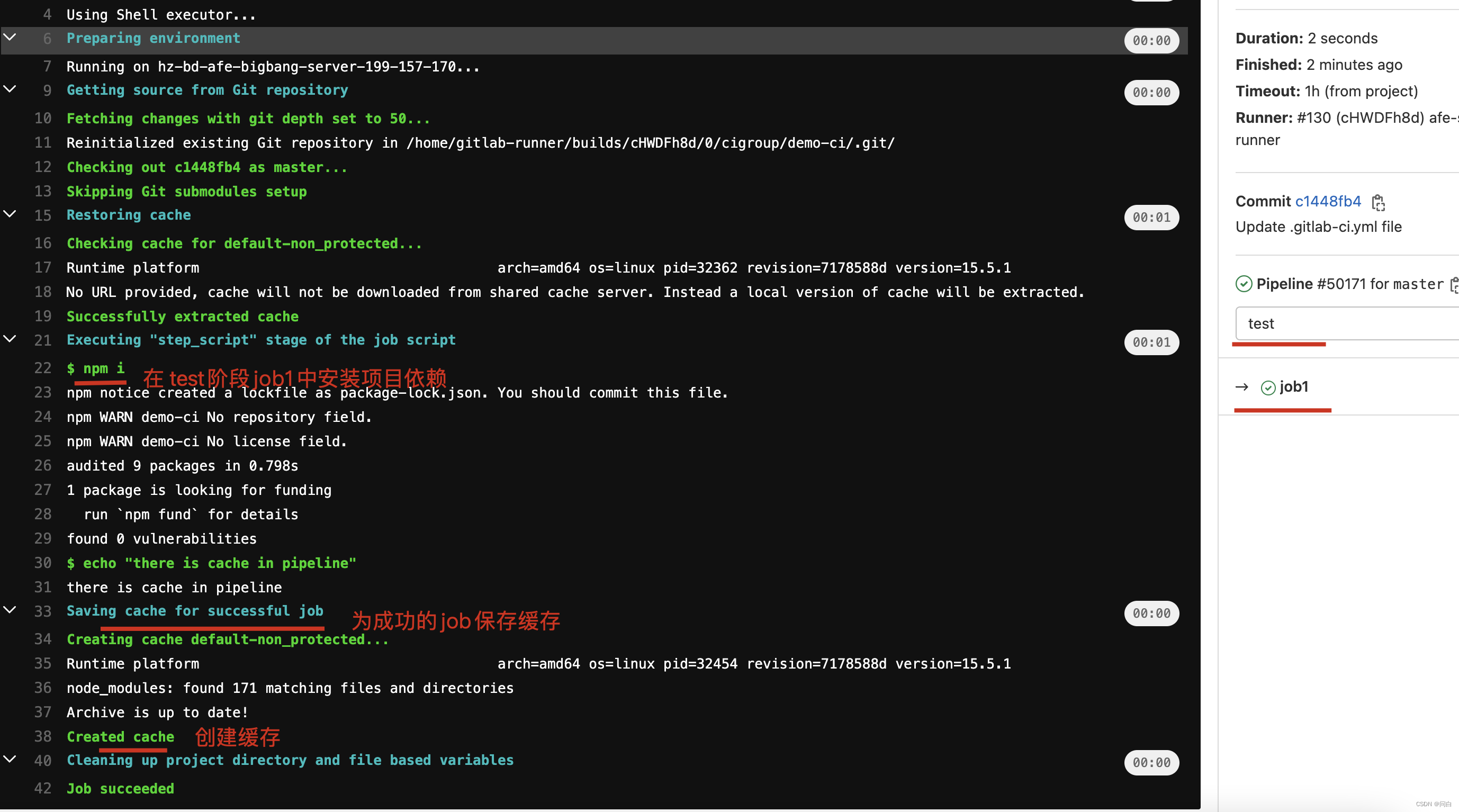Copy the commit SHA to clipboard
The image size is (1459, 812).
coord(1379,202)
